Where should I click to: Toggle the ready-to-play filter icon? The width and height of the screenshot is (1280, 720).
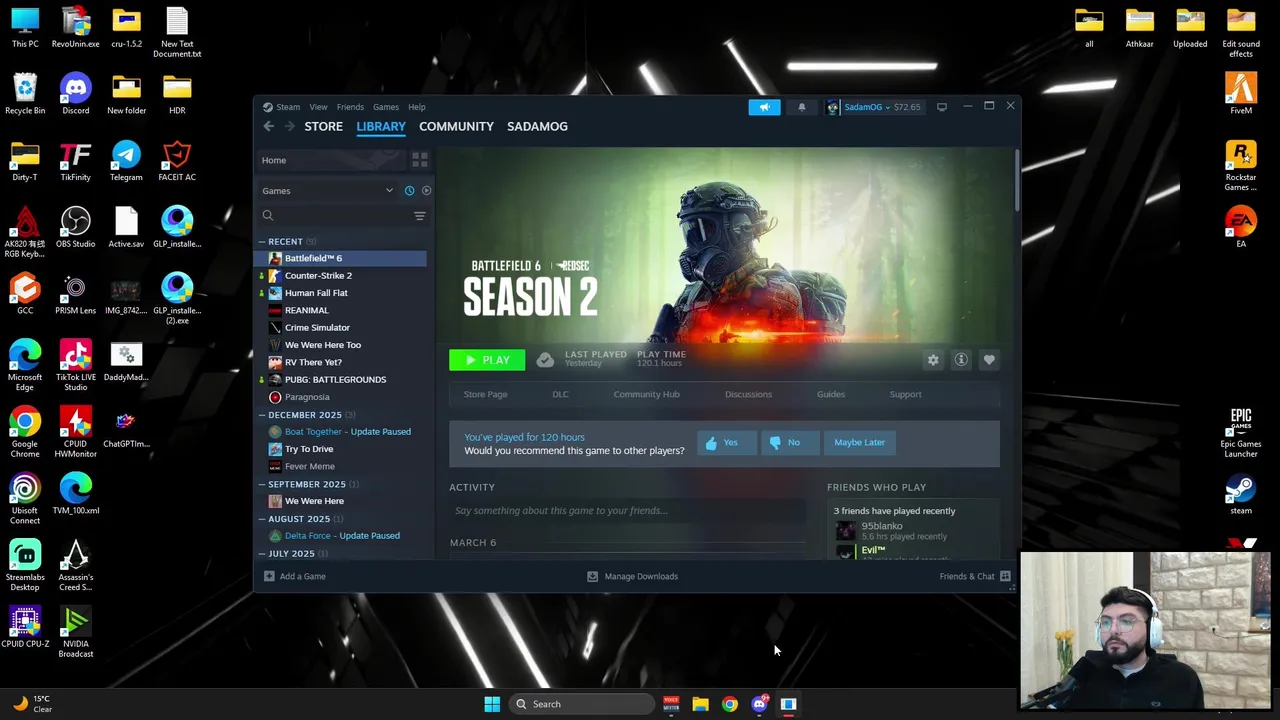[426, 191]
